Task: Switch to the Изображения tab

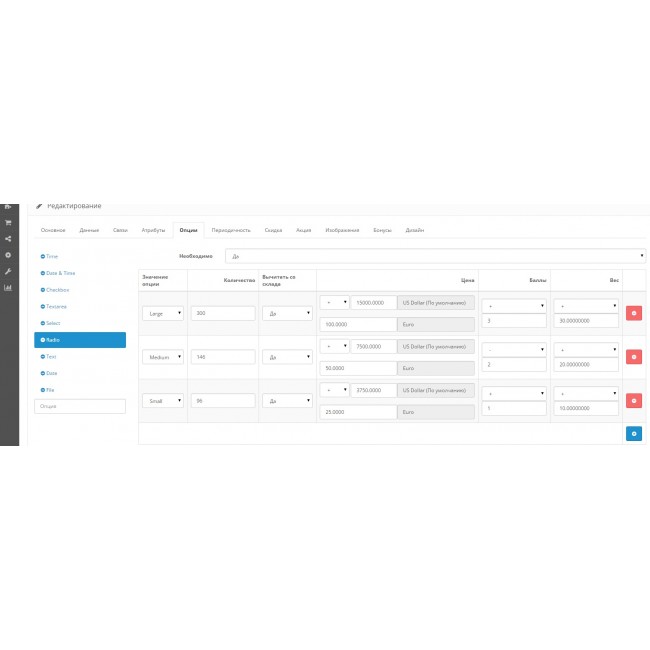Action: (x=342, y=230)
